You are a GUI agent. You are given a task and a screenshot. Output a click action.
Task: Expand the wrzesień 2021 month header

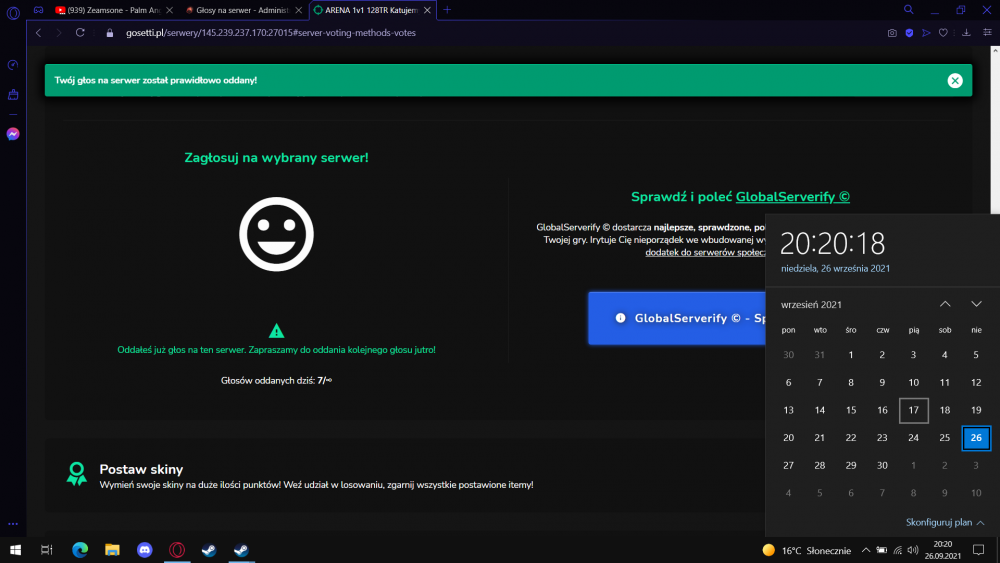[x=811, y=305]
